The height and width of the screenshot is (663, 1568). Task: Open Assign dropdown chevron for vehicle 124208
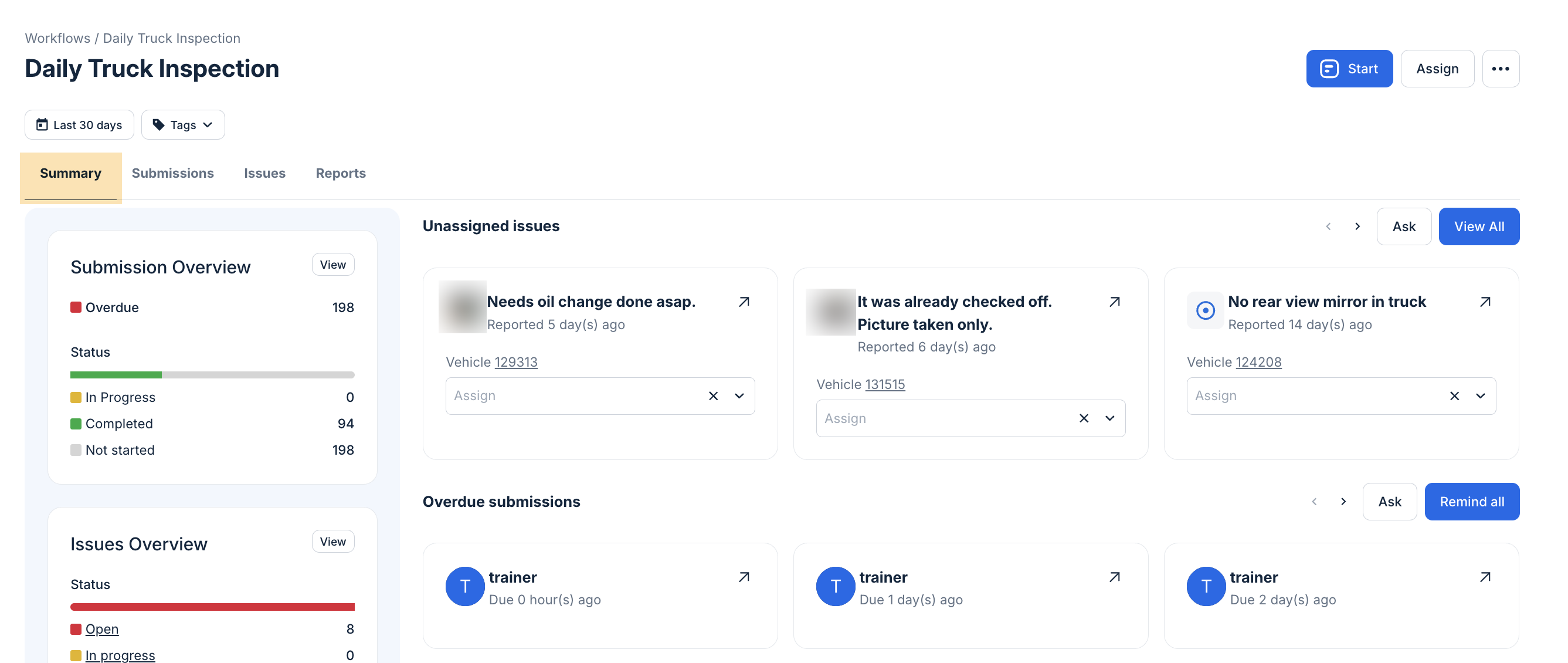coord(1481,397)
